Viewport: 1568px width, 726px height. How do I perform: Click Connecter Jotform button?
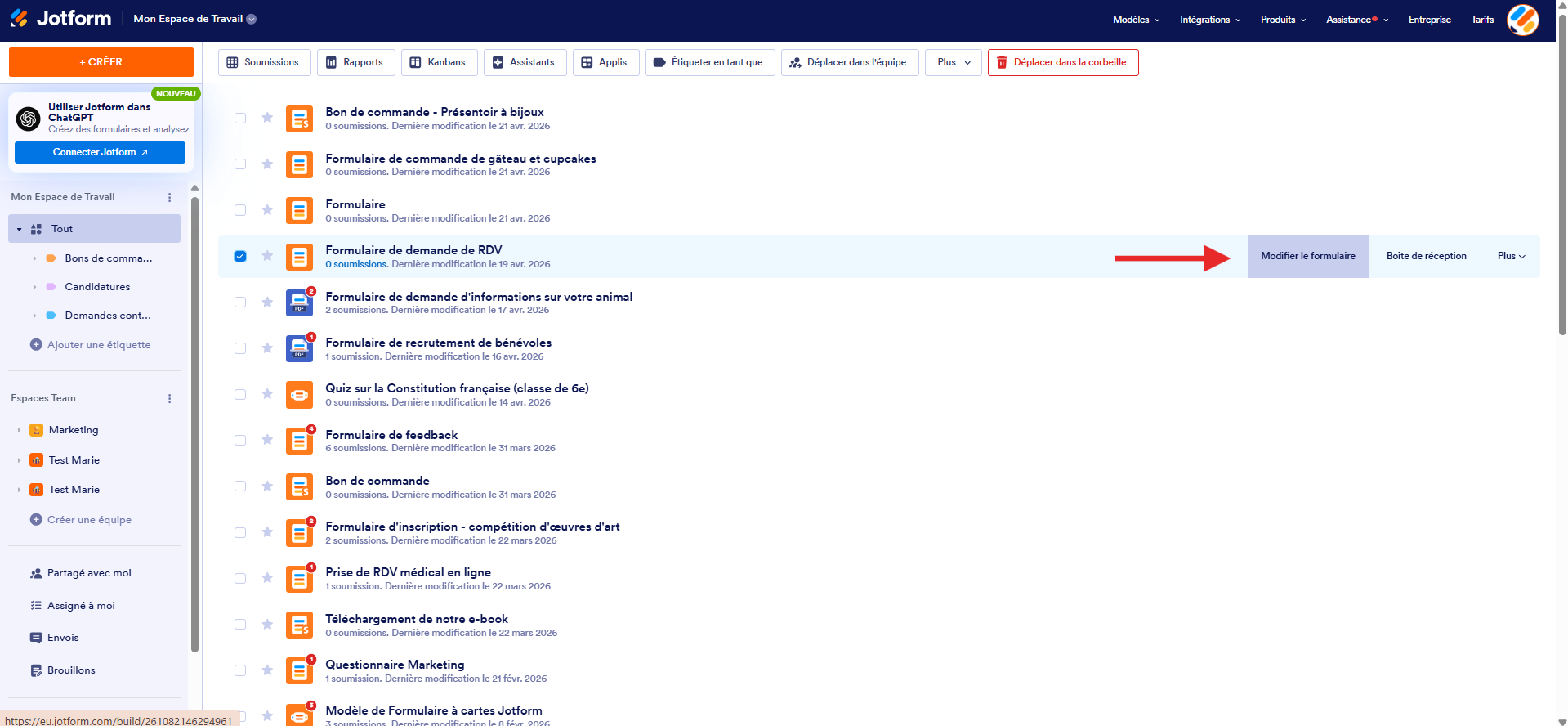(x=100, y=152)
